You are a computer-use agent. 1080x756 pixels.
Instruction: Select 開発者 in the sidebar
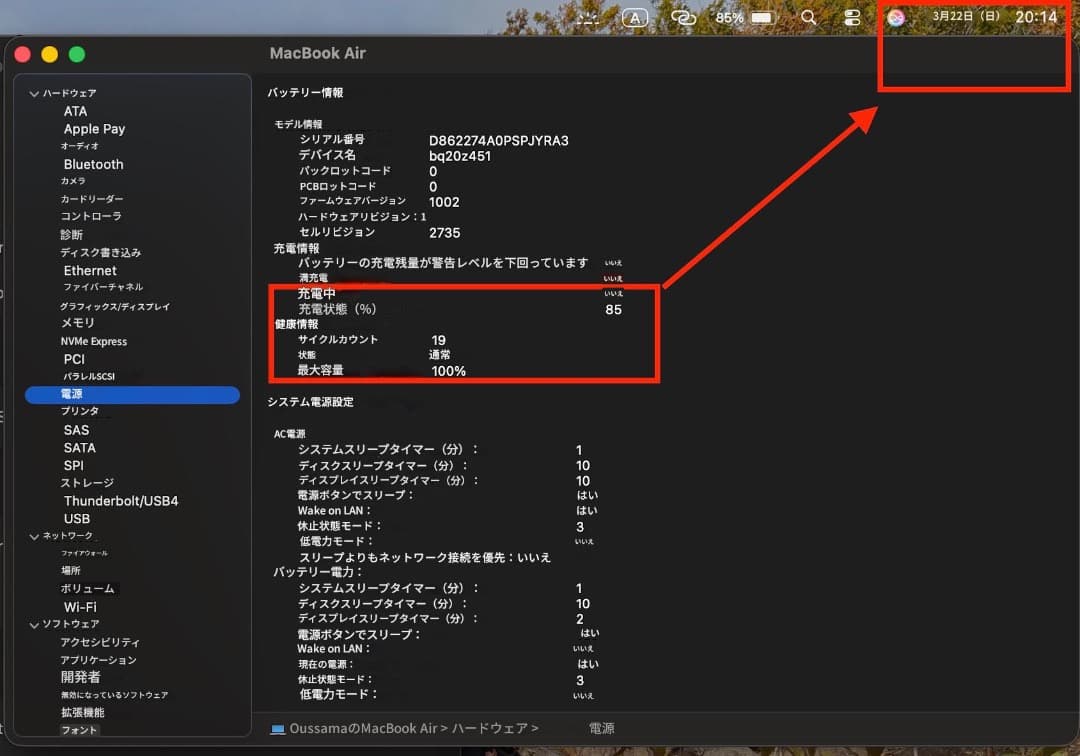[81, 678]
